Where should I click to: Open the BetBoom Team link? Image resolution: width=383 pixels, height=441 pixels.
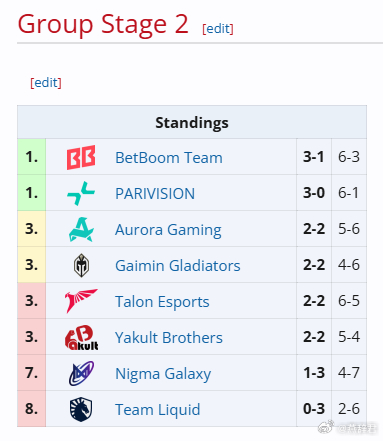[169, 157]
